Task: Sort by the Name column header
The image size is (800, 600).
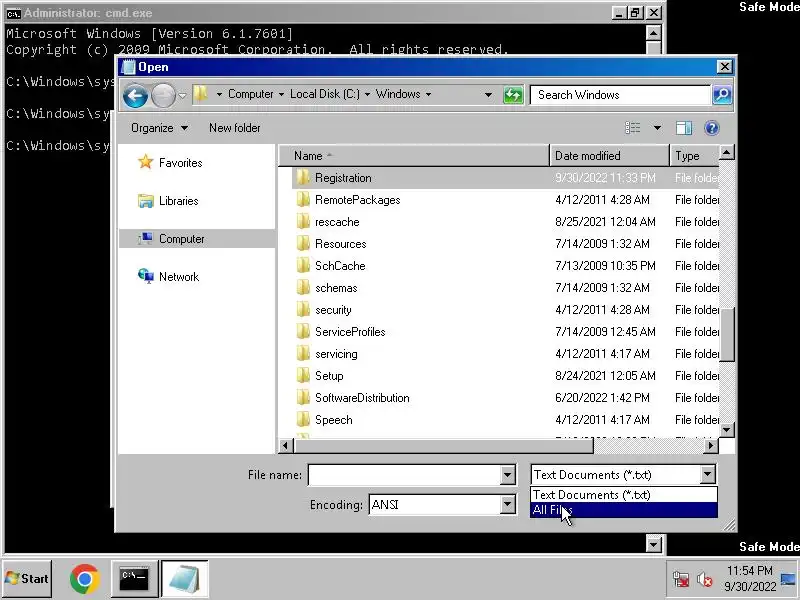Action: (414, 156)
